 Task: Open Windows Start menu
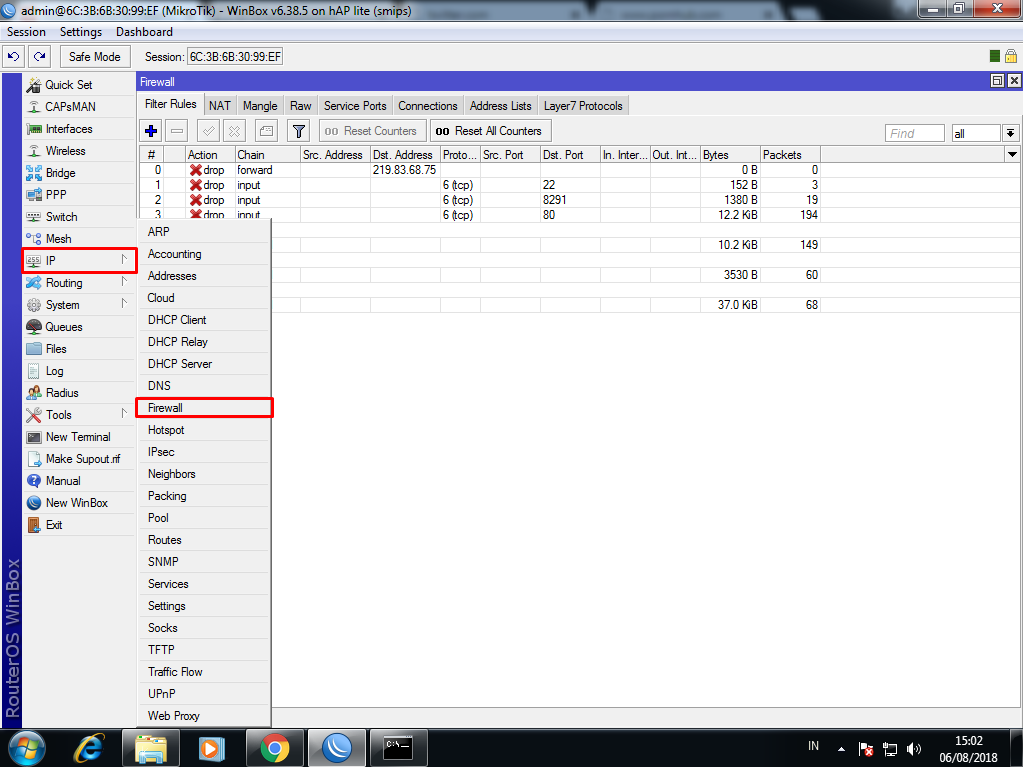coord(26,748)
